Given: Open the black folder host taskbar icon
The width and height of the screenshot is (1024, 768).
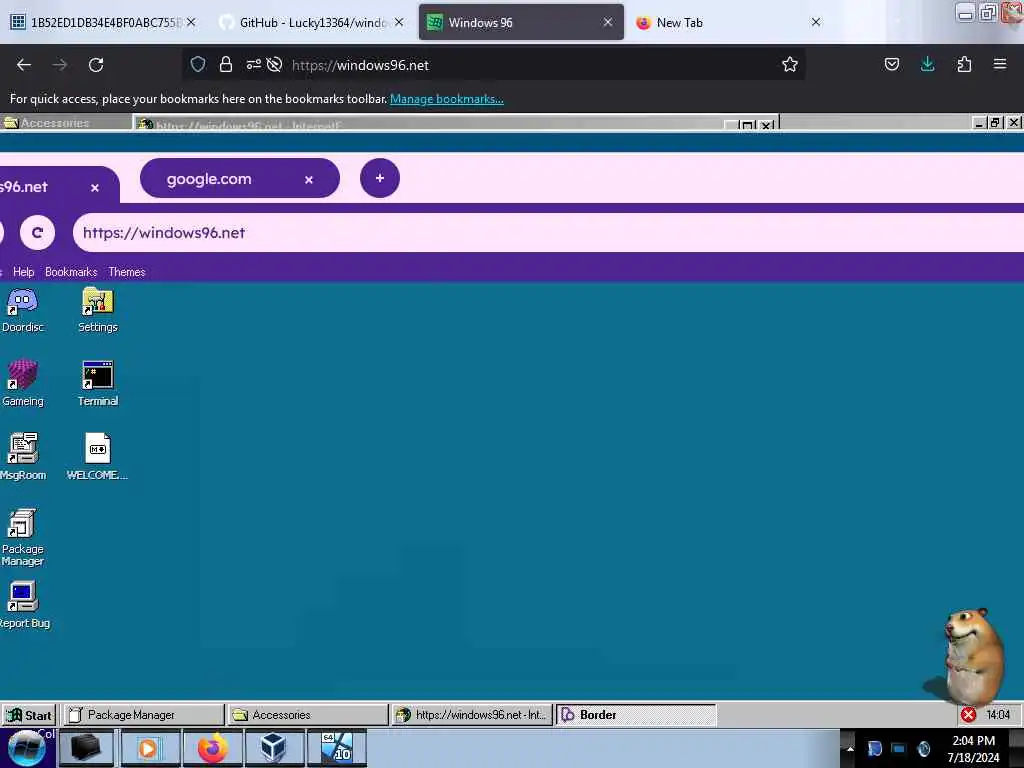Looking at the screenshot, I should point(87,748).
